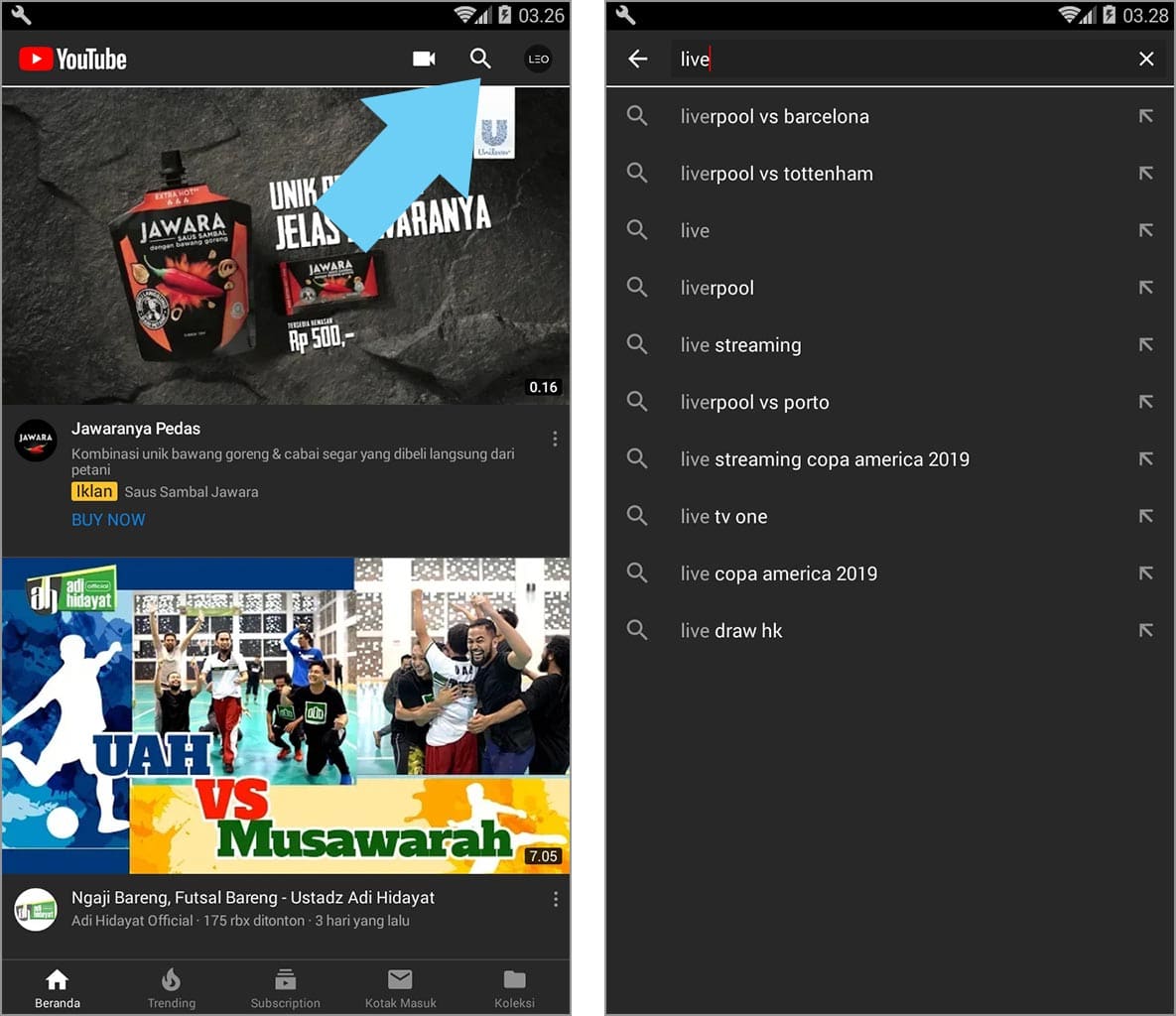Play the Jawara sambal ad thumbnail

click(286, 246)
